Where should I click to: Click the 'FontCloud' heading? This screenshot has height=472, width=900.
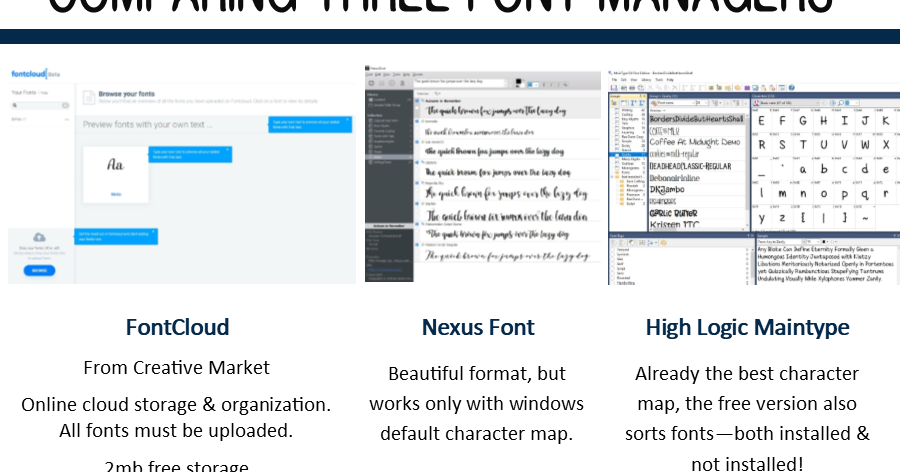(x=177, y=327)
